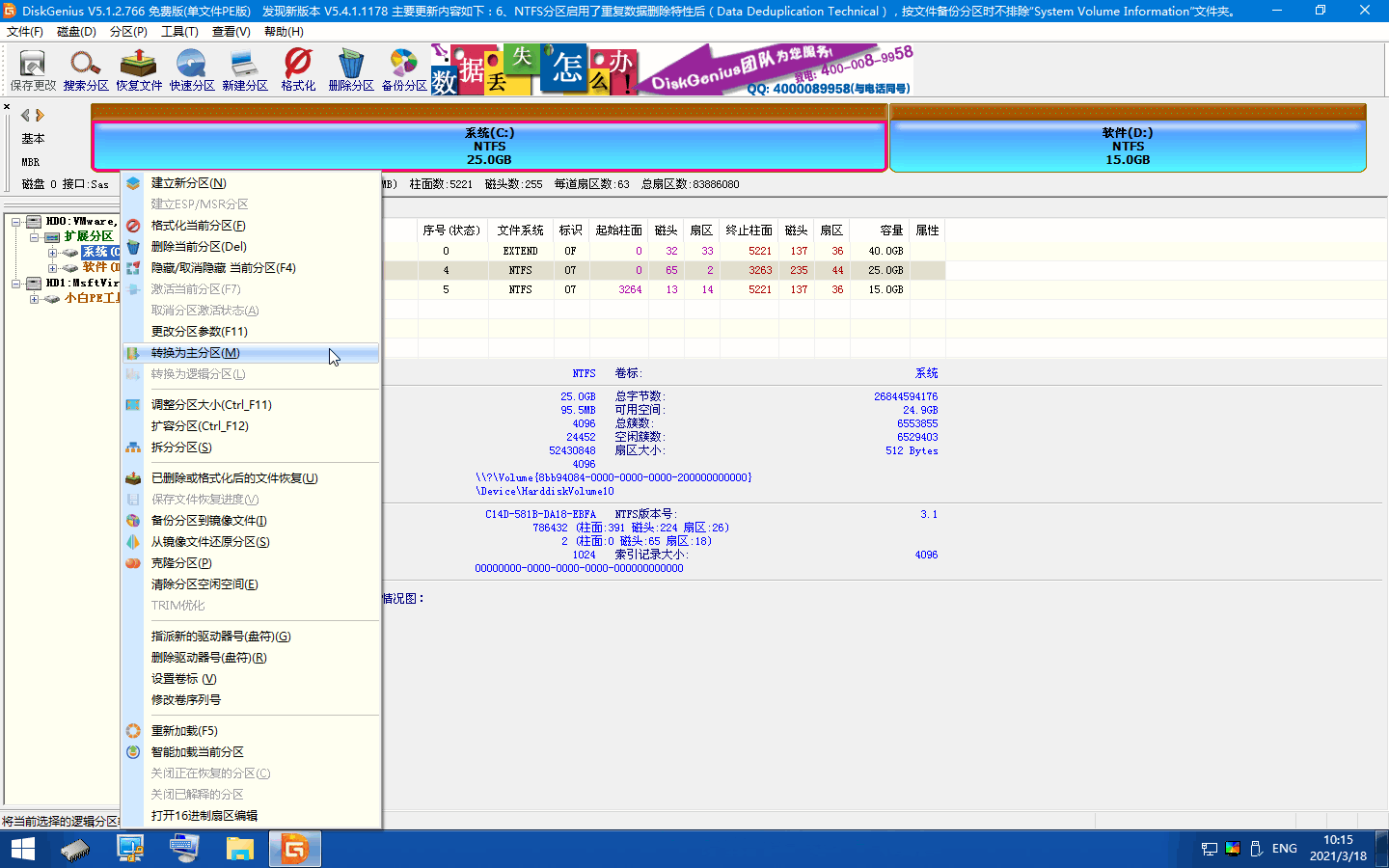Launch the 恢复文件 (Recover Files) tool
The image size is (1389, 868).
(139, 70)
